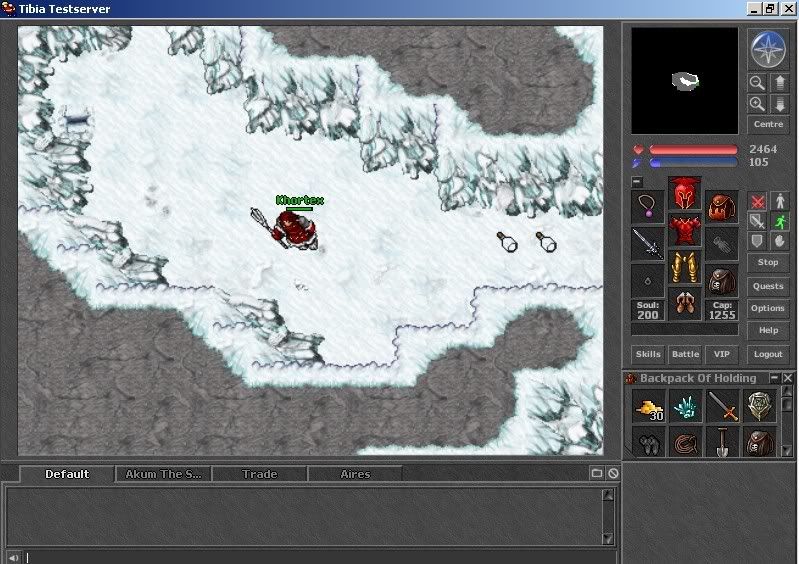Open the Skills window
The height and width of the screenshot is (564, 799).
coord(648,354)
